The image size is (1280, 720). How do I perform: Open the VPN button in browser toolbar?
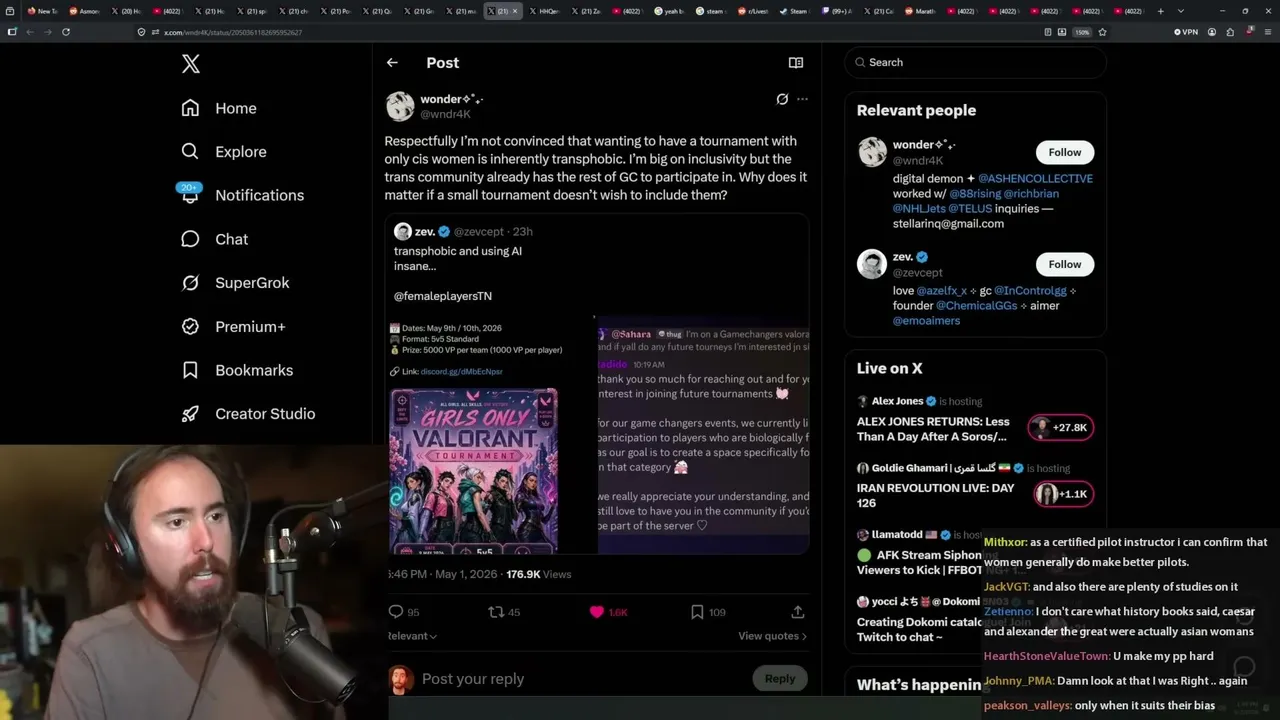(x=1185, y=32)
